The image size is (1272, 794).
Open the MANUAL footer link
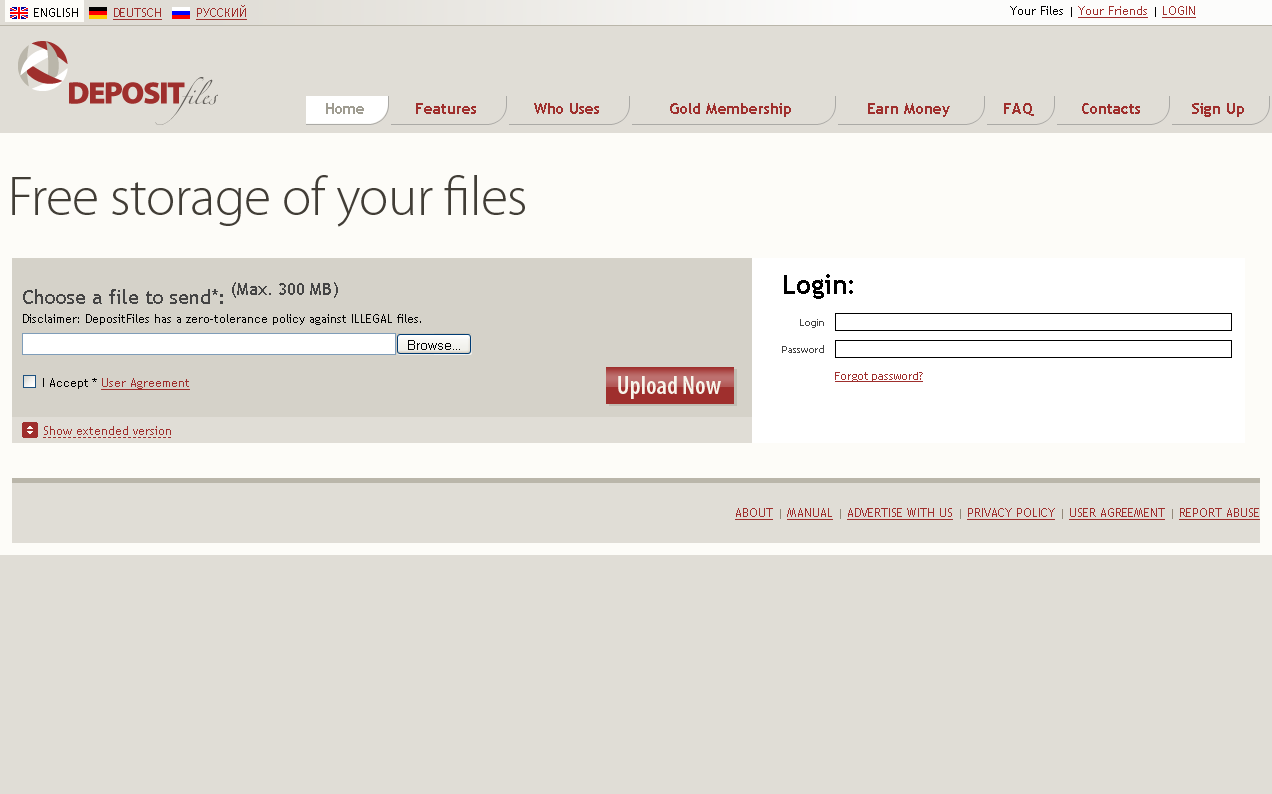(x=810, y=513)
